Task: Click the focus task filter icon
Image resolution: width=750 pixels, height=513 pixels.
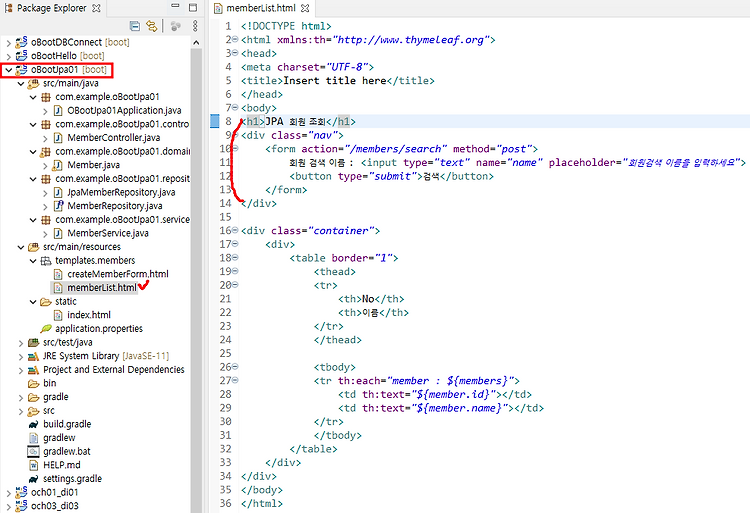Action: 176,26
